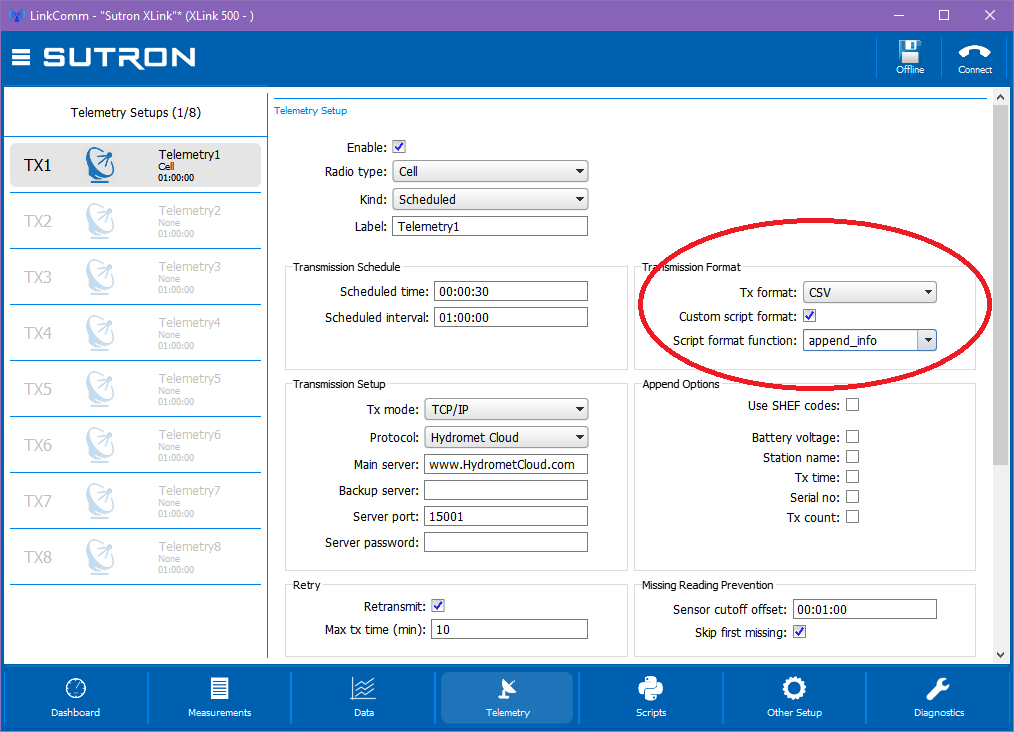Open Measurements list icon in bottom bar
This screenshot has height=732, width=1014.
[219, 689]
